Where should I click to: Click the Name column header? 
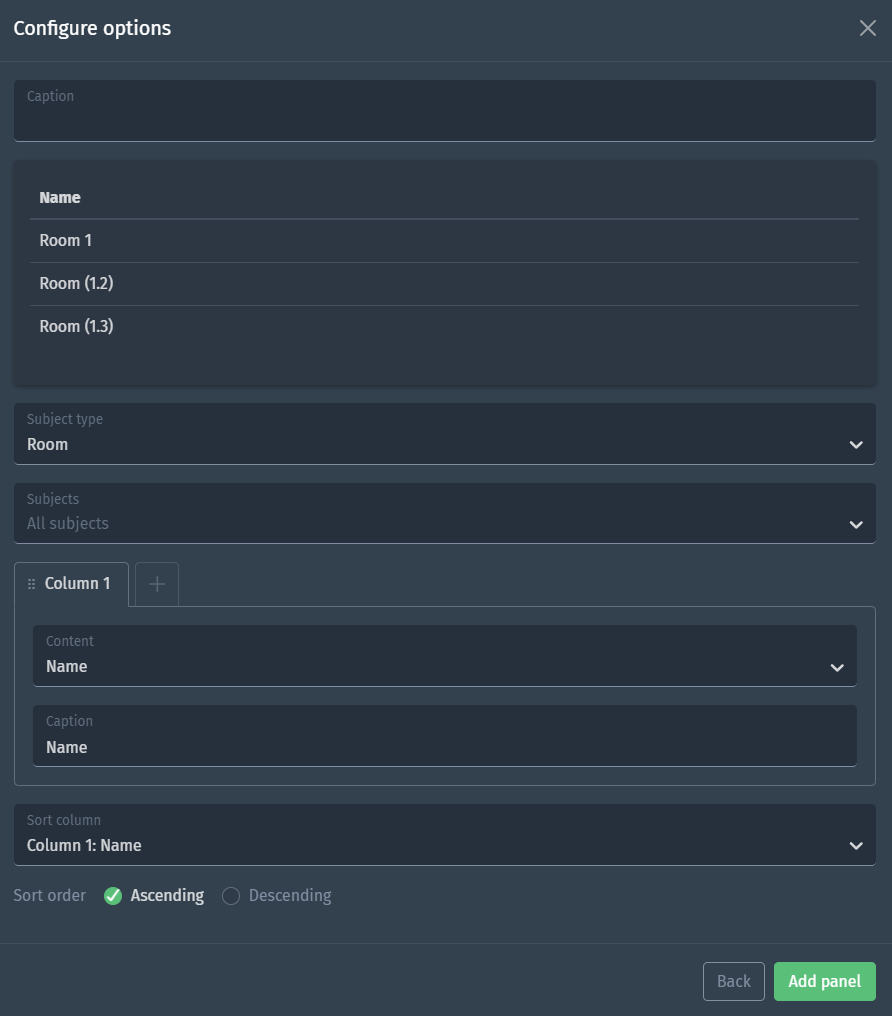(x=60, y=198)
